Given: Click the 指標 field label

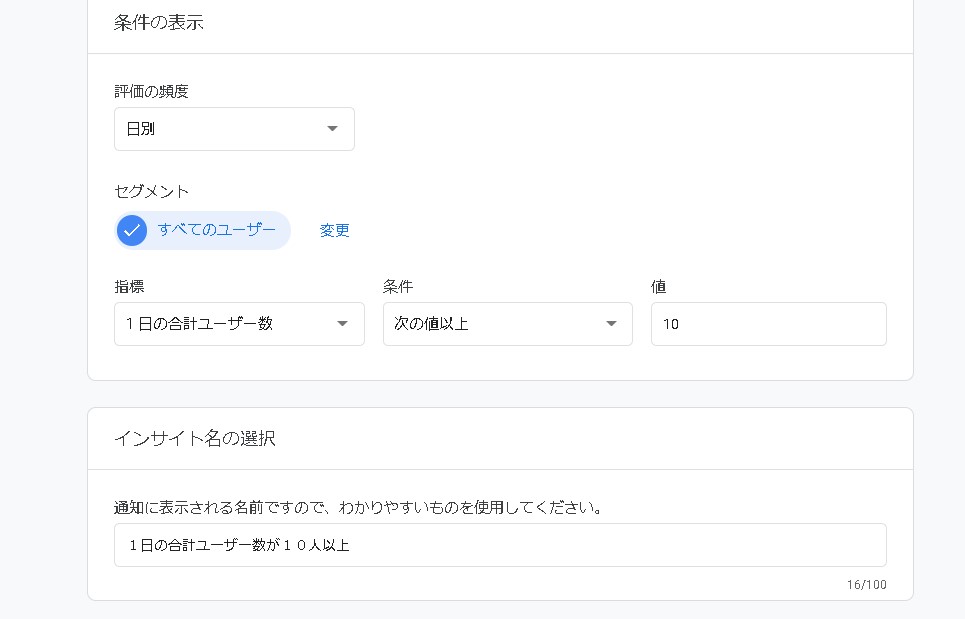Looking at the screenshot, I should coord(129,287).
